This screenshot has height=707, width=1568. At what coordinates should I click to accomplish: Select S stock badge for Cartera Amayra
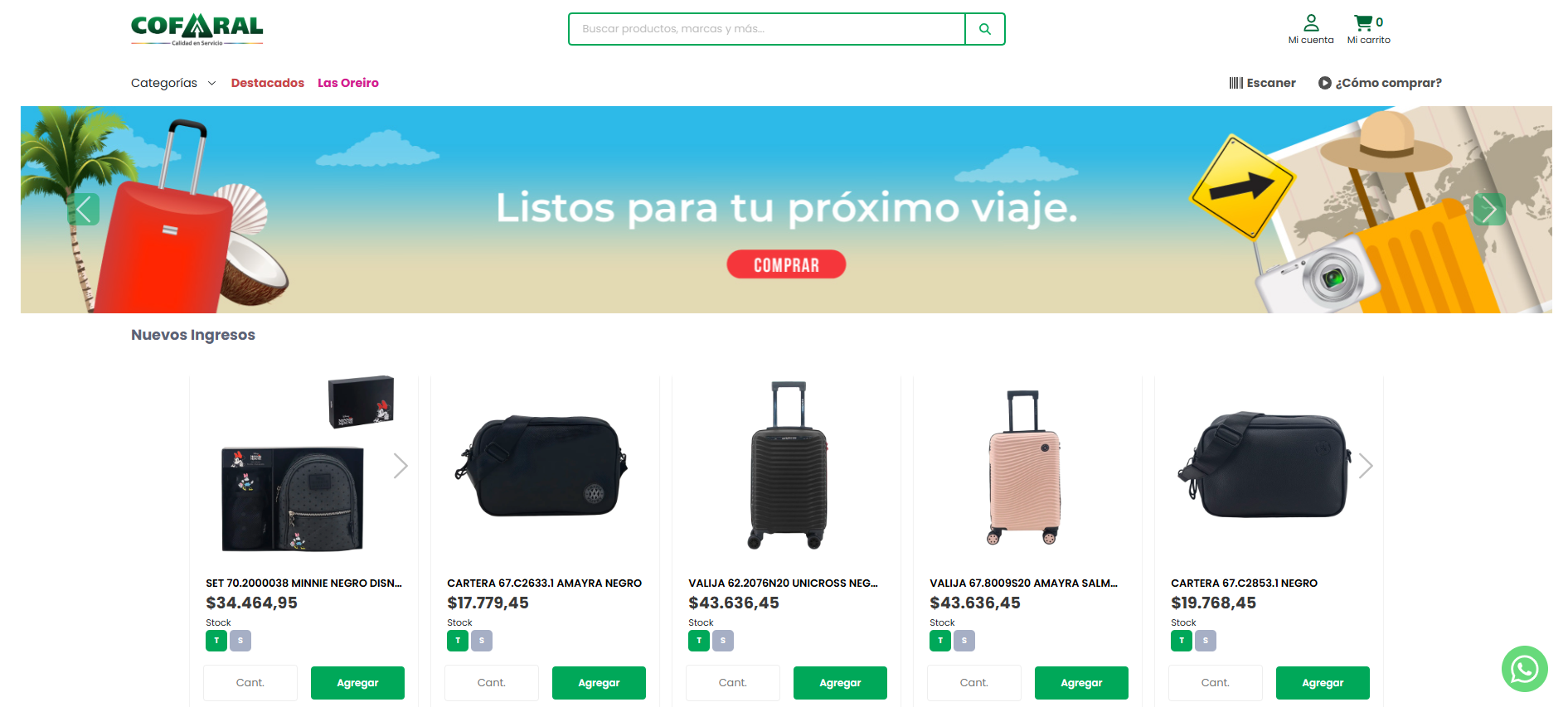click(482, 641)
